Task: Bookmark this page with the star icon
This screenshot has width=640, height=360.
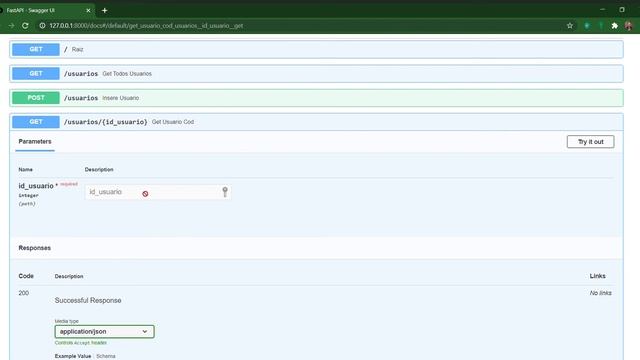Action: coord(570,26)
